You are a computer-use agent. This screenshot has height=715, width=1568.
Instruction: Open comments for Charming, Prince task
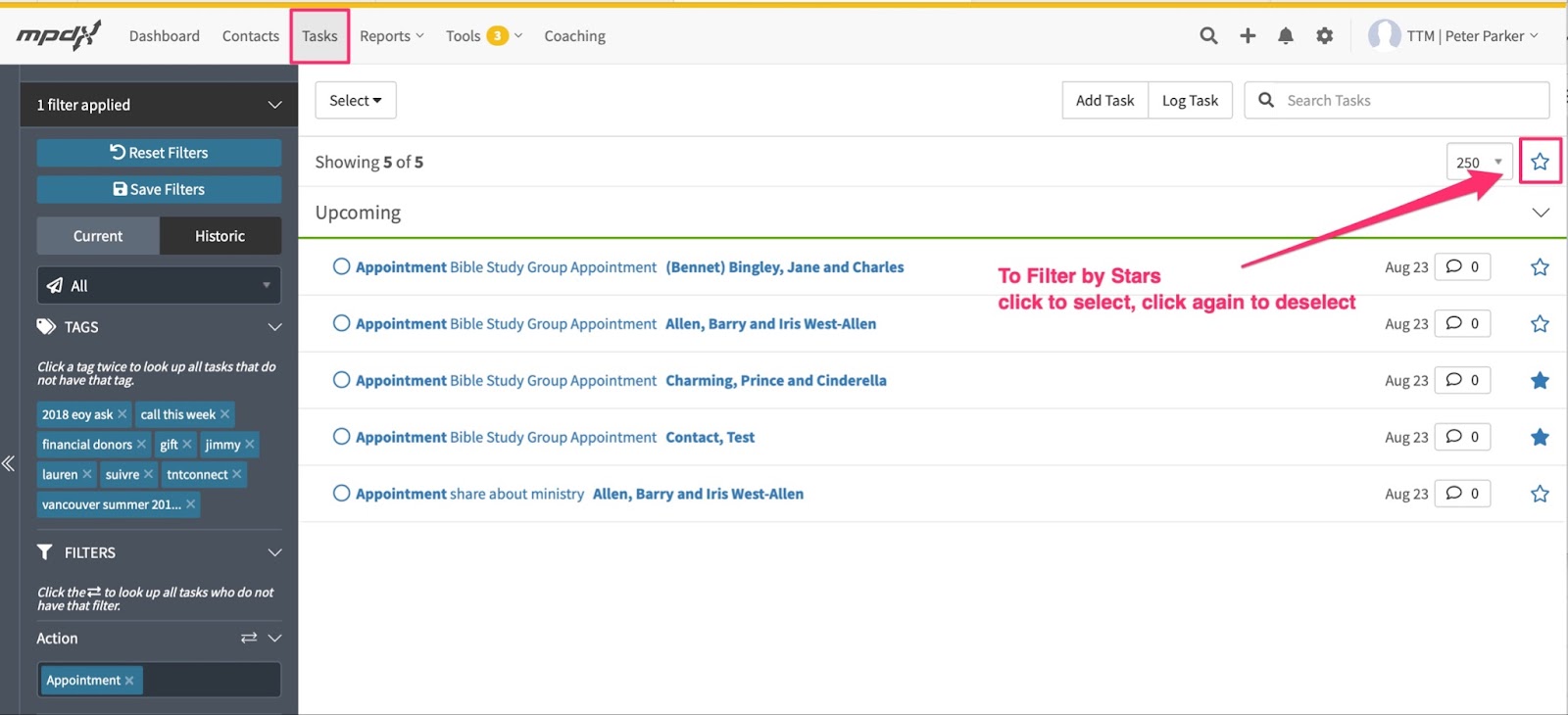(x=1462, y=380)
